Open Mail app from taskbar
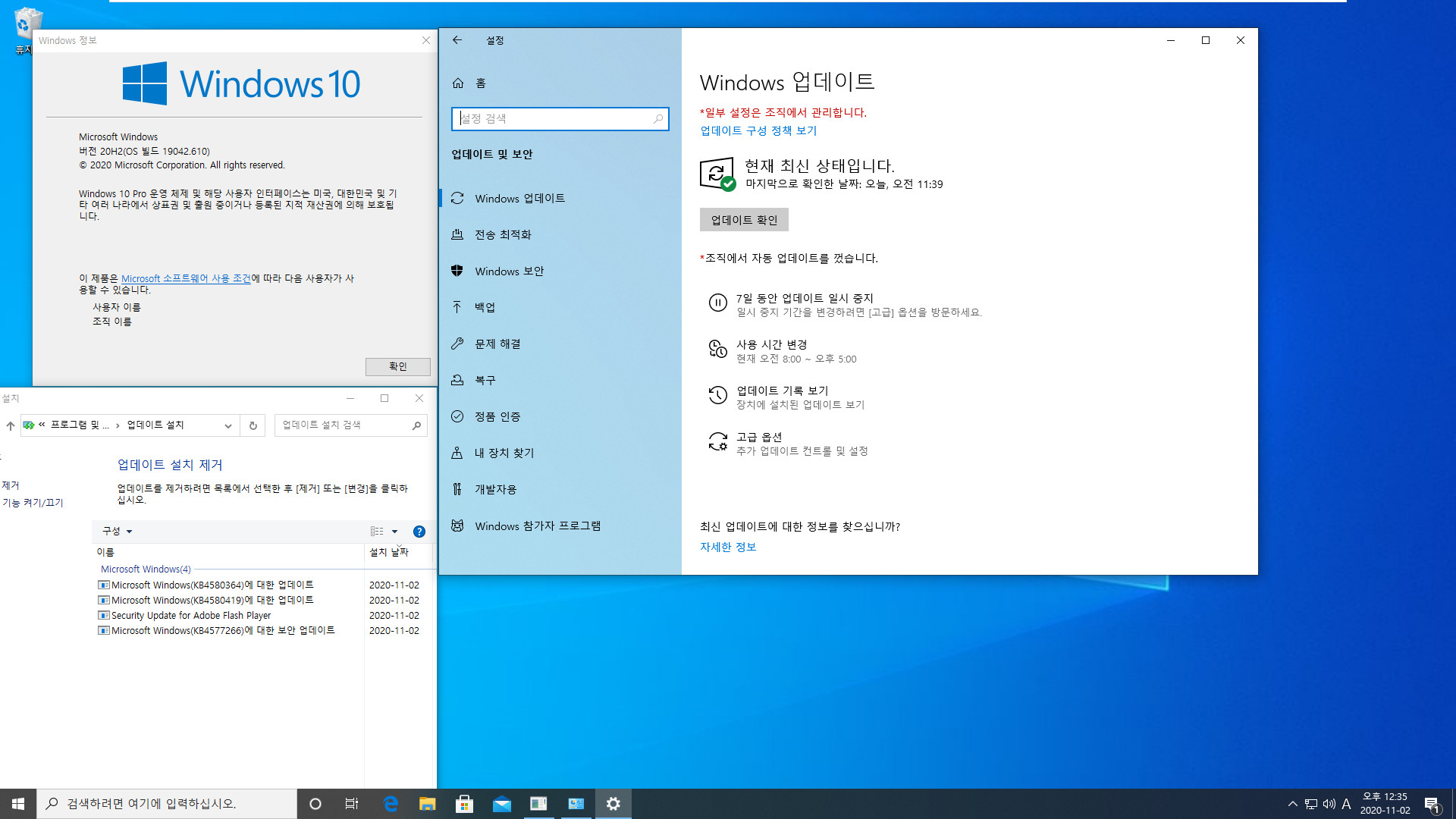The height and width of the screenshot is (819, 1456). click(x=501, y=804)
